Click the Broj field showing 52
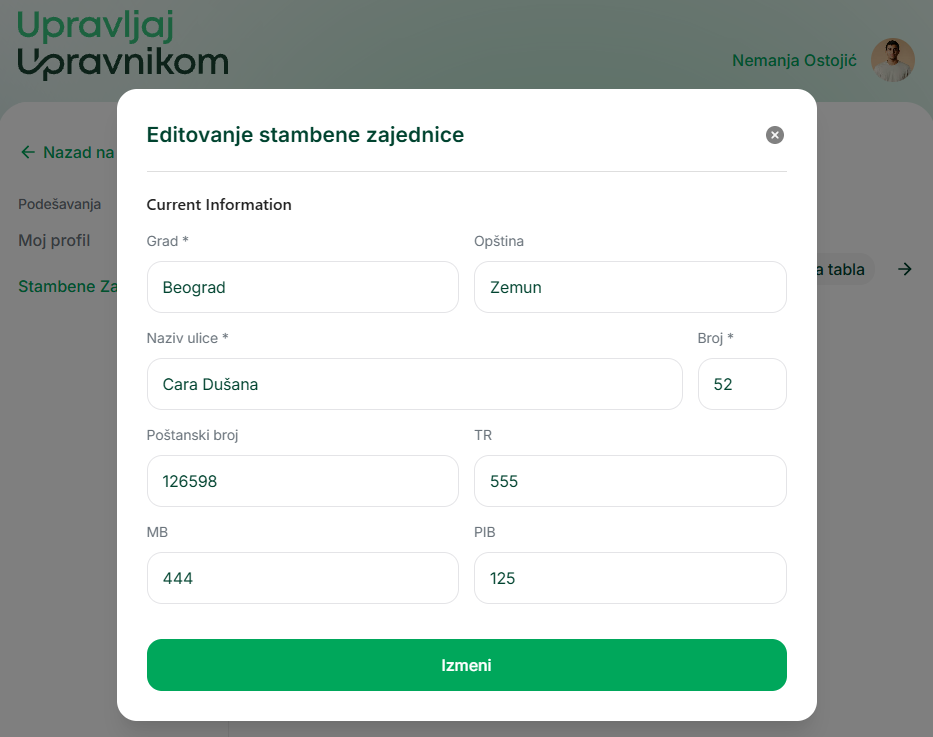This screenshot has width=933, height=737. point(741,384)
